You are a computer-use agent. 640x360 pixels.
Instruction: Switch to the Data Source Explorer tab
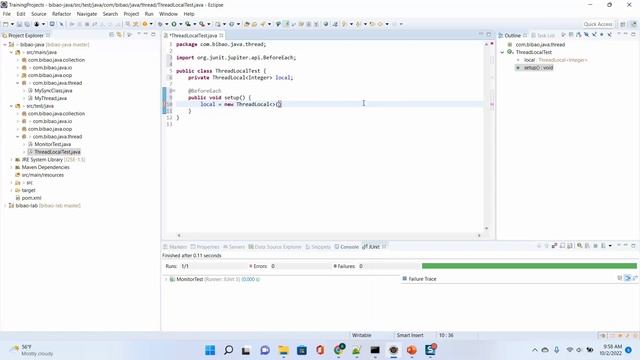coord(275,247)
